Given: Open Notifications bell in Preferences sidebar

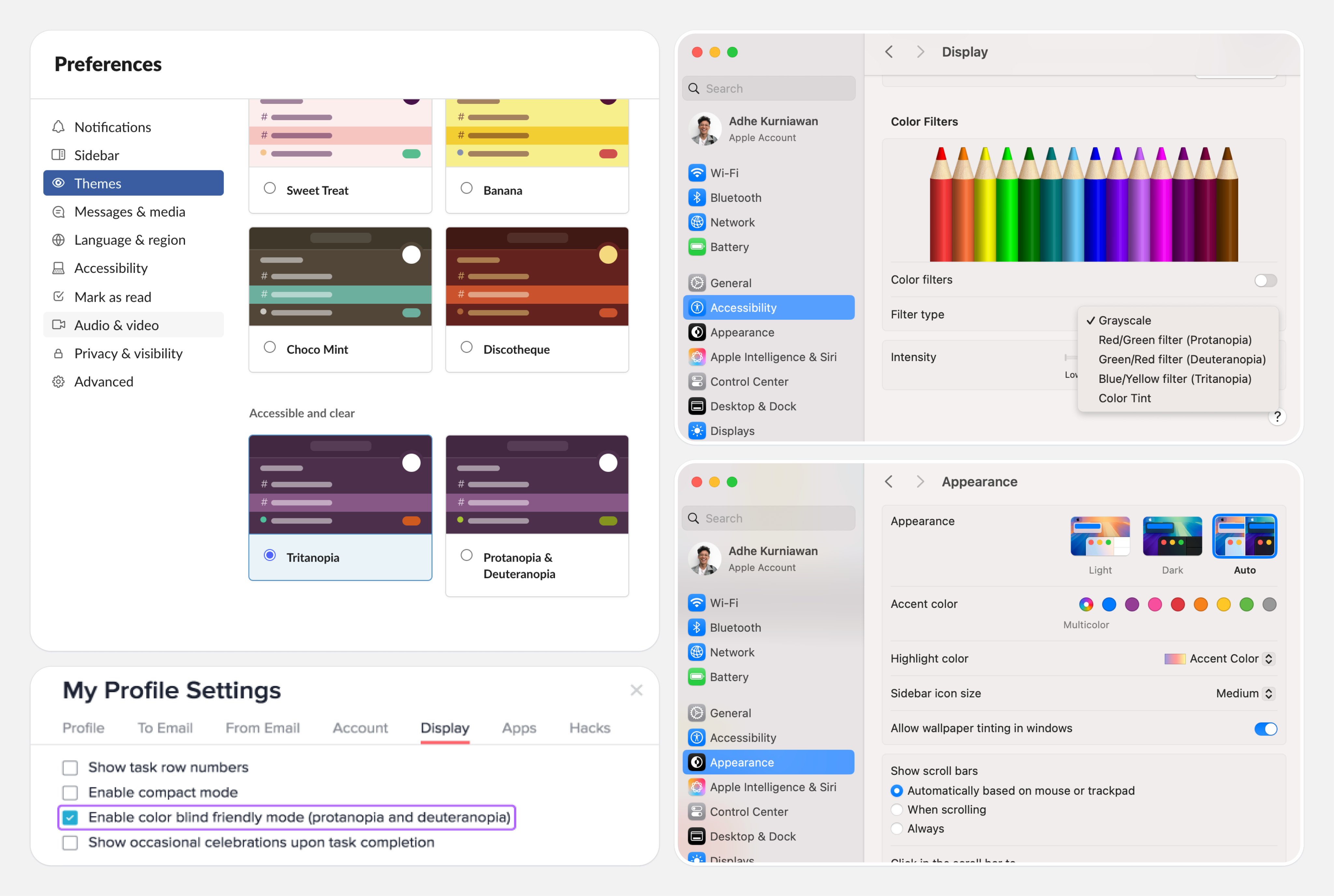Looking at the screenshot, I should click(58, 127).
